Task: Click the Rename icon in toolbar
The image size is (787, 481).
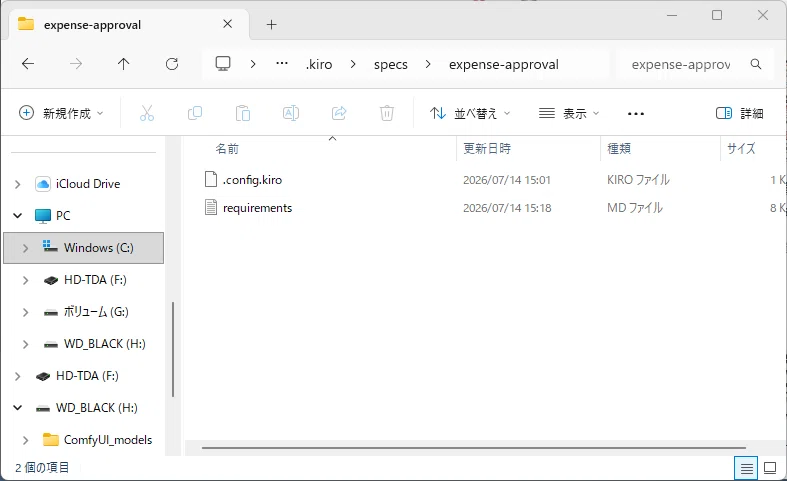Action: click(291, 113)
